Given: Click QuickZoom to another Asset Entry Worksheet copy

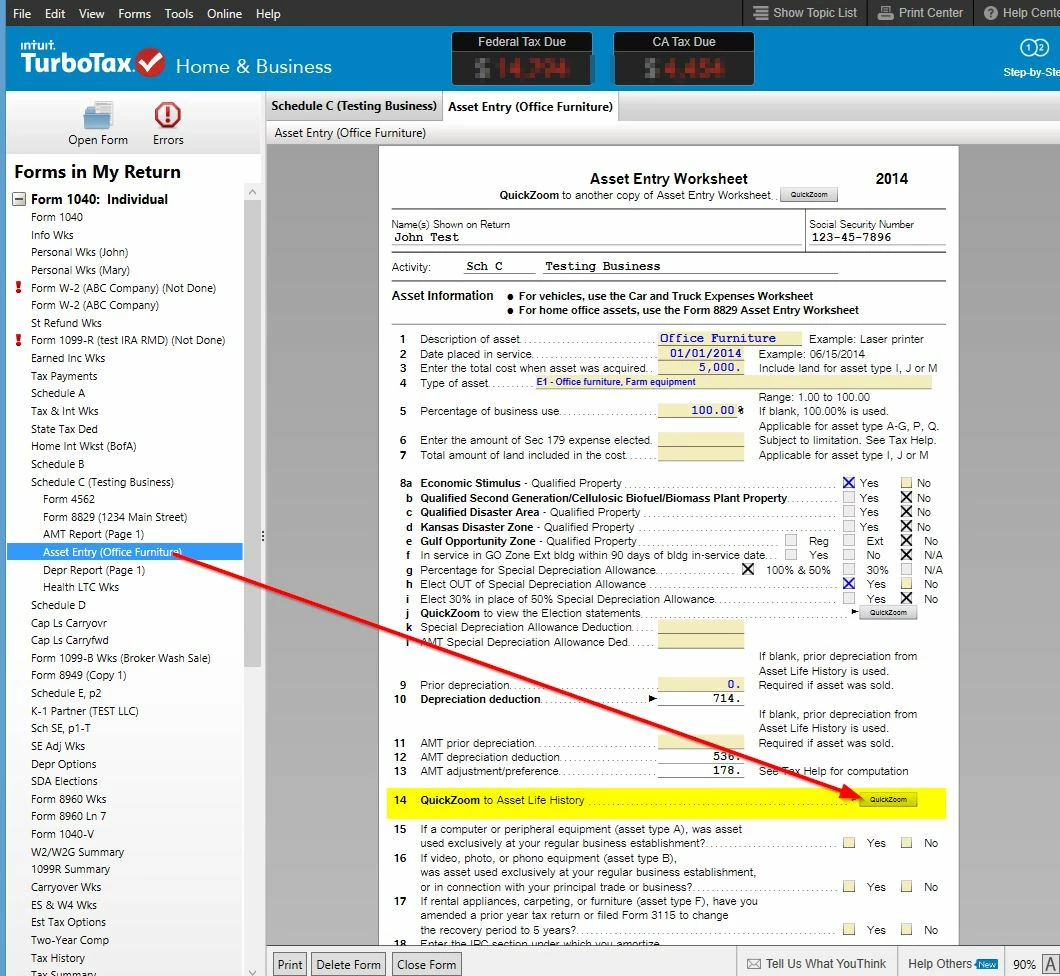Looking at the screenshot, I should click(809, 195).
